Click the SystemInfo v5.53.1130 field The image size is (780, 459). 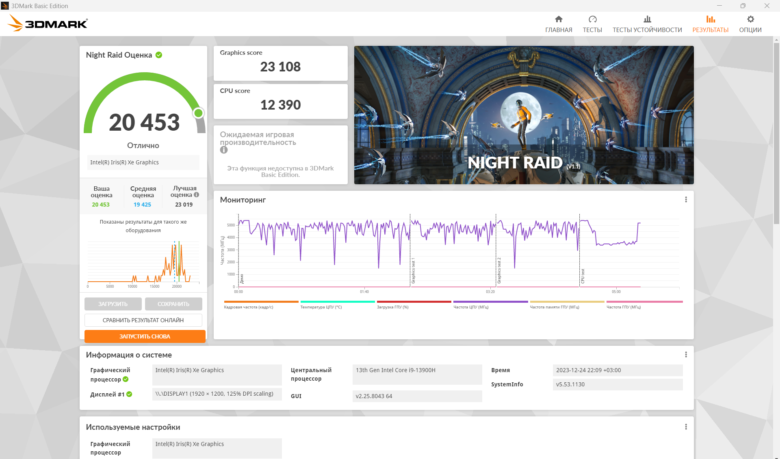(617, 384)
